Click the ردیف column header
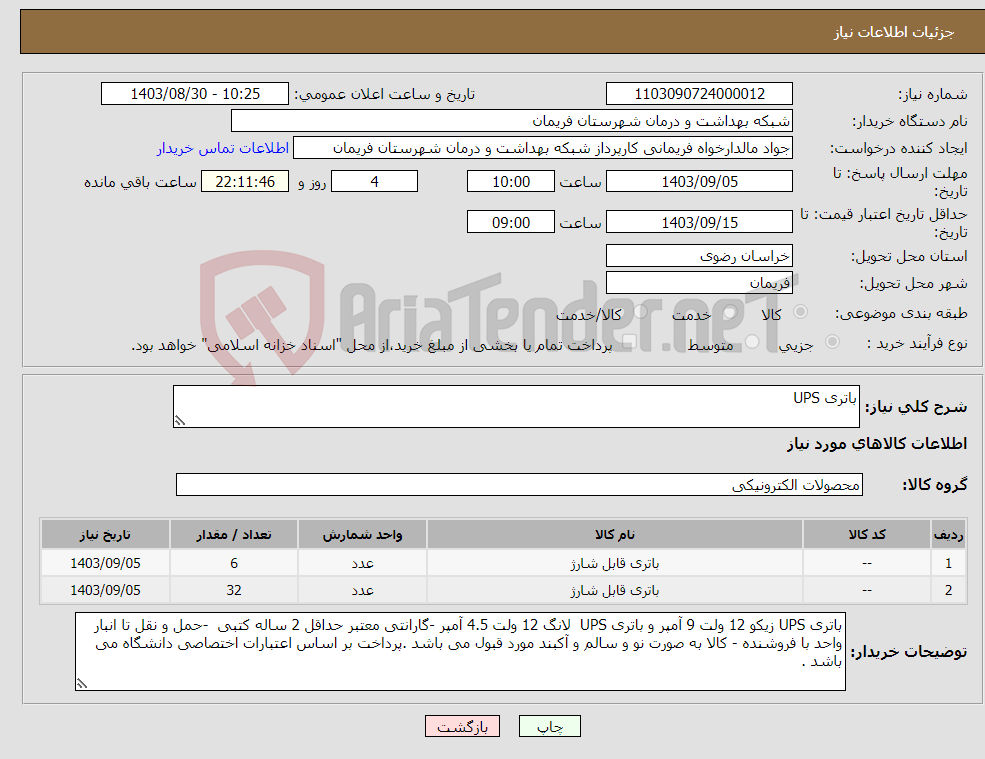This screenshot has height=759, width=985. (949, 535)
